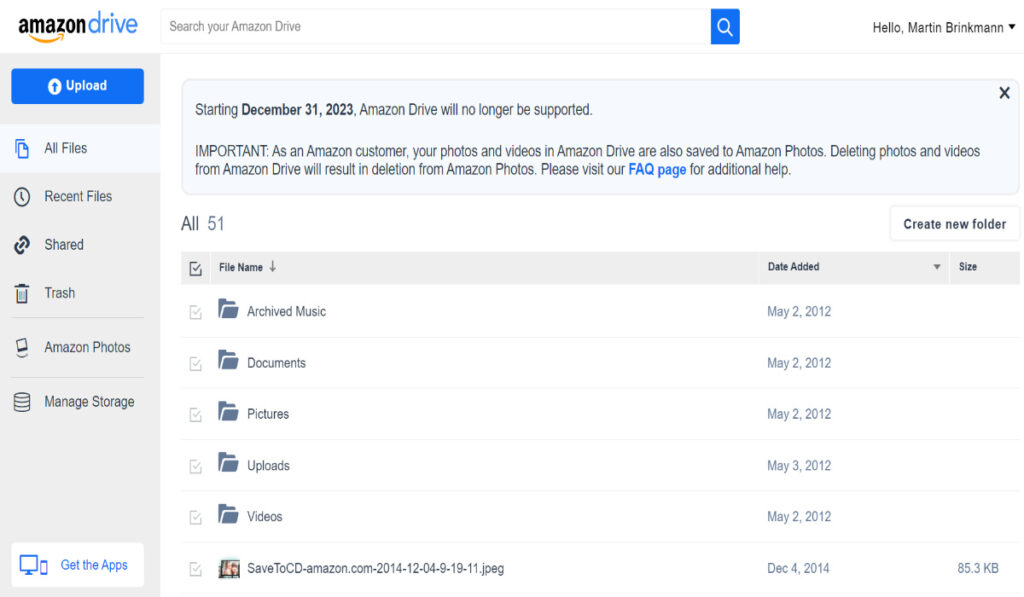This screenshot has width=1024, height=597.
Task: Toggle the select-all checkbox in header
Action: pos(195,268)
